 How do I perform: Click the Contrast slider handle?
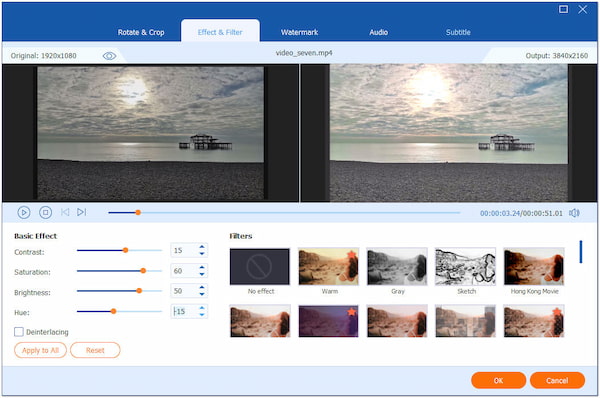[125, 250]
